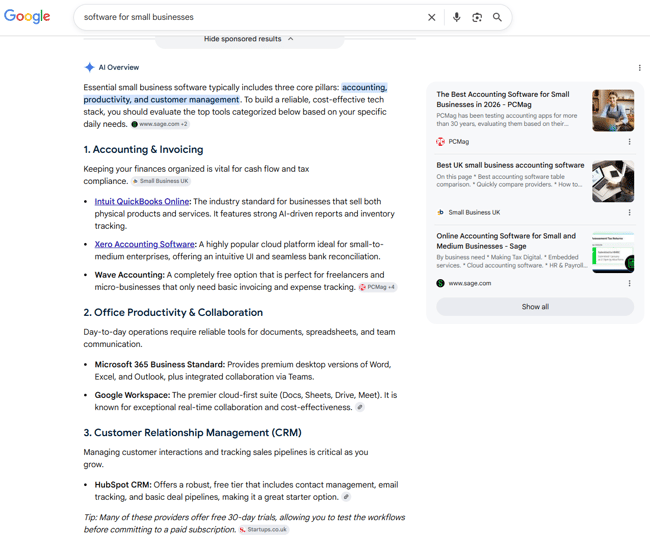Open Google Lens image search icon
The height and width of the screenshot is (540, 650).
click(477, 17)
